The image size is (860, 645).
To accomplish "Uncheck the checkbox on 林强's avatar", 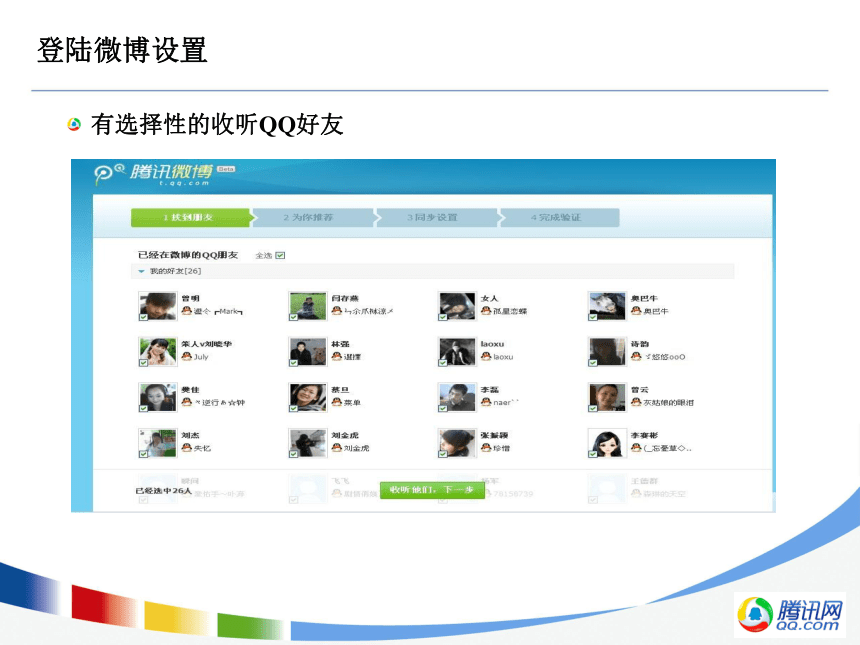I will pos(293,363).
